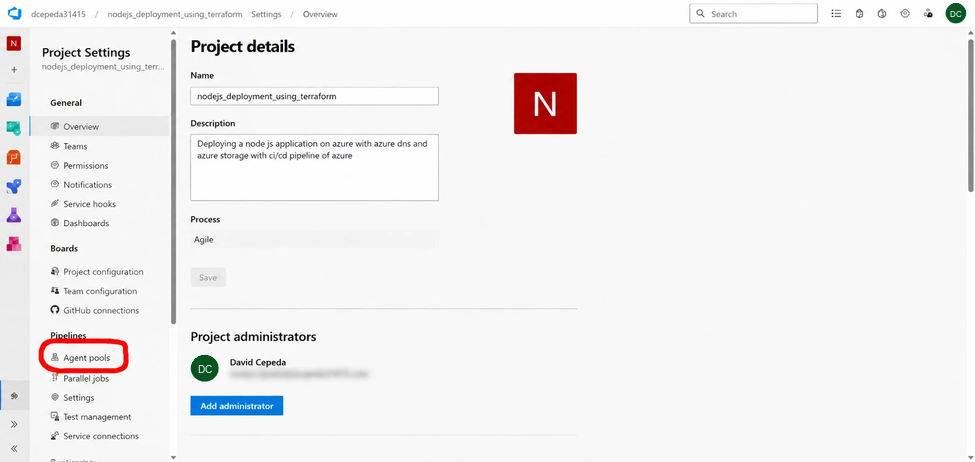Viewport: 975px width, 462px height.
Task: Click the main page vertical scrollbar
Action: [x=971, y=115]
